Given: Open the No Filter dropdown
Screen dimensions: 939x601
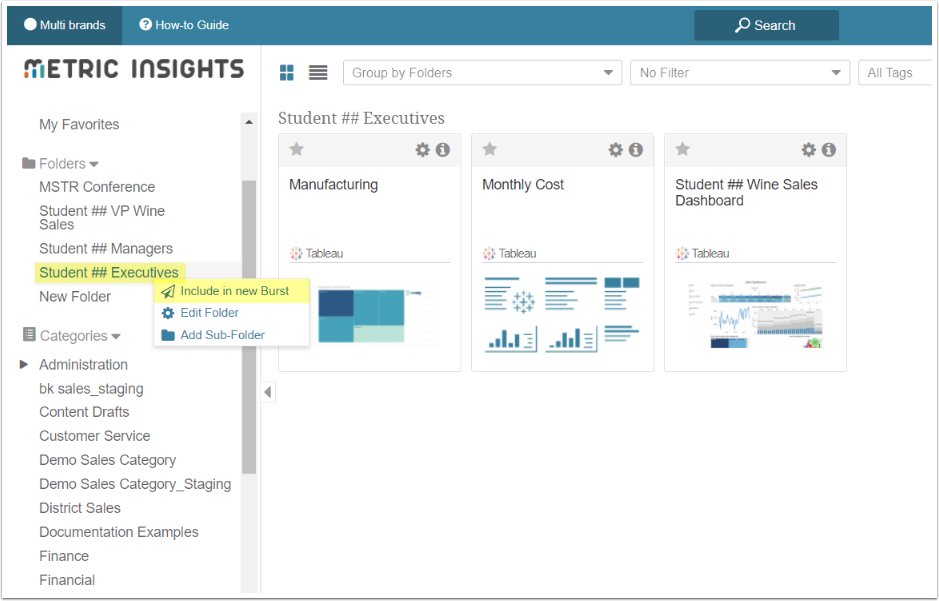Looking at the screenshot, I should [x=740, y=73].
